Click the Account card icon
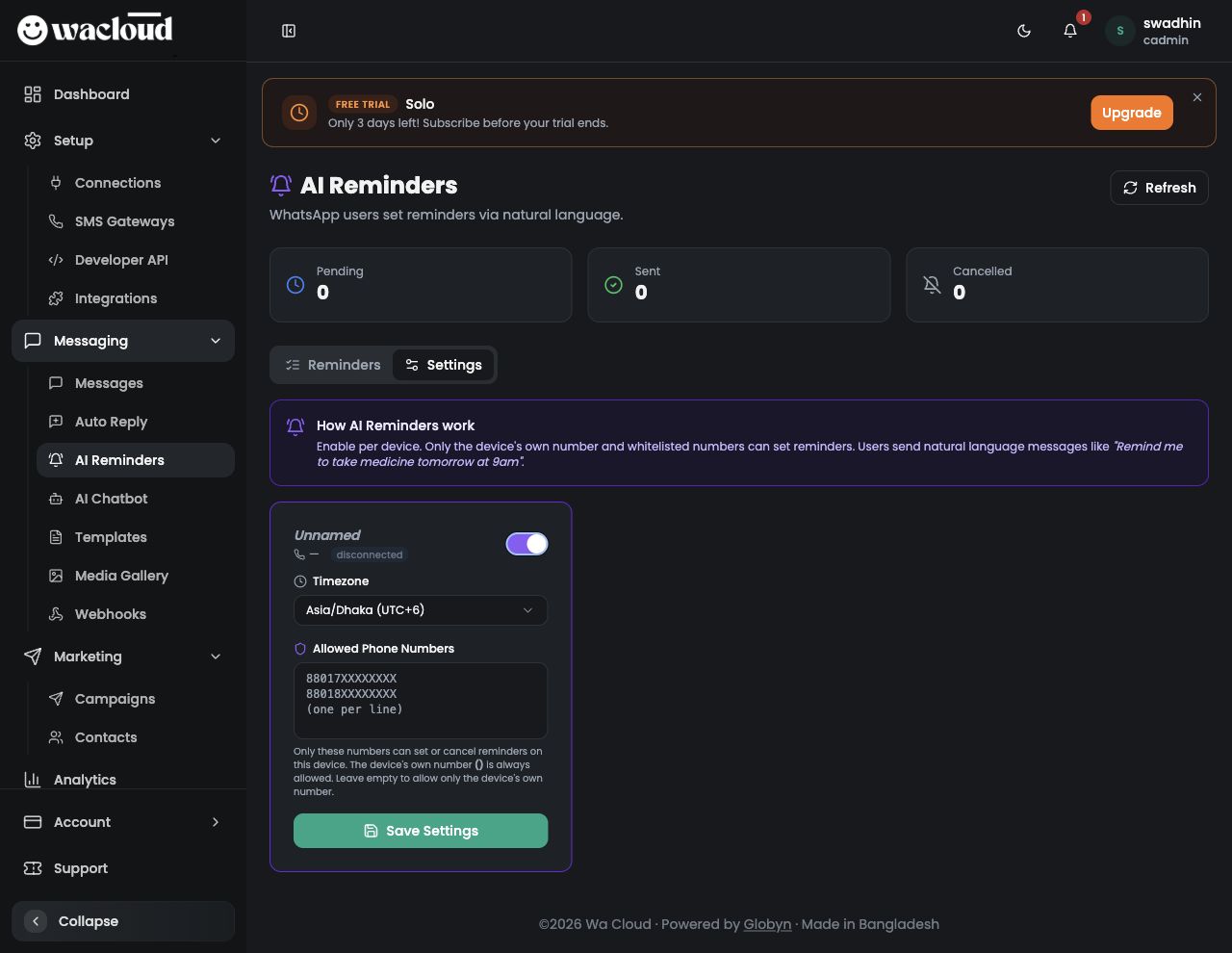This screenshot has width=1232, height=953. tap(33, 822)
